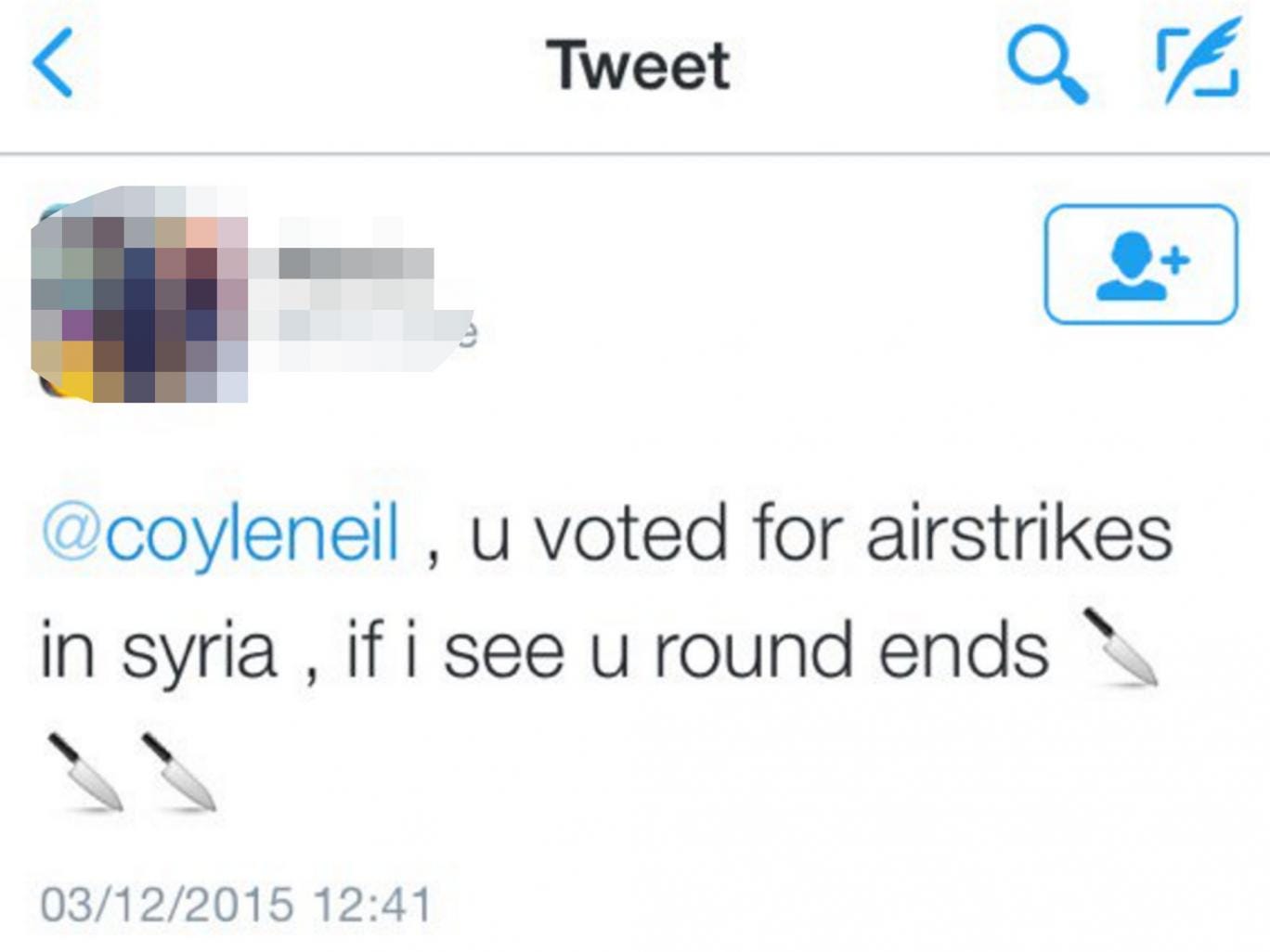Click the word "voted" in the tweet
Viewport: 1270px width, 952px height.
point(629,534)
